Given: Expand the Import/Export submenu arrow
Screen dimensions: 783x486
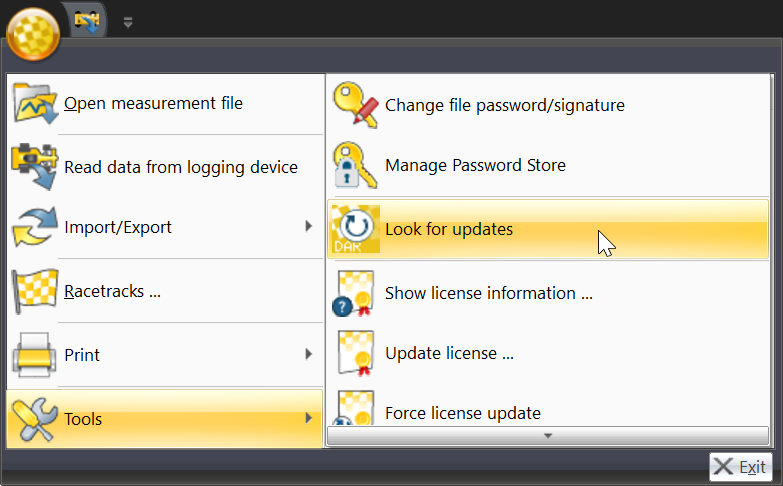Looking at the screenshot, I should pos(309,227).
